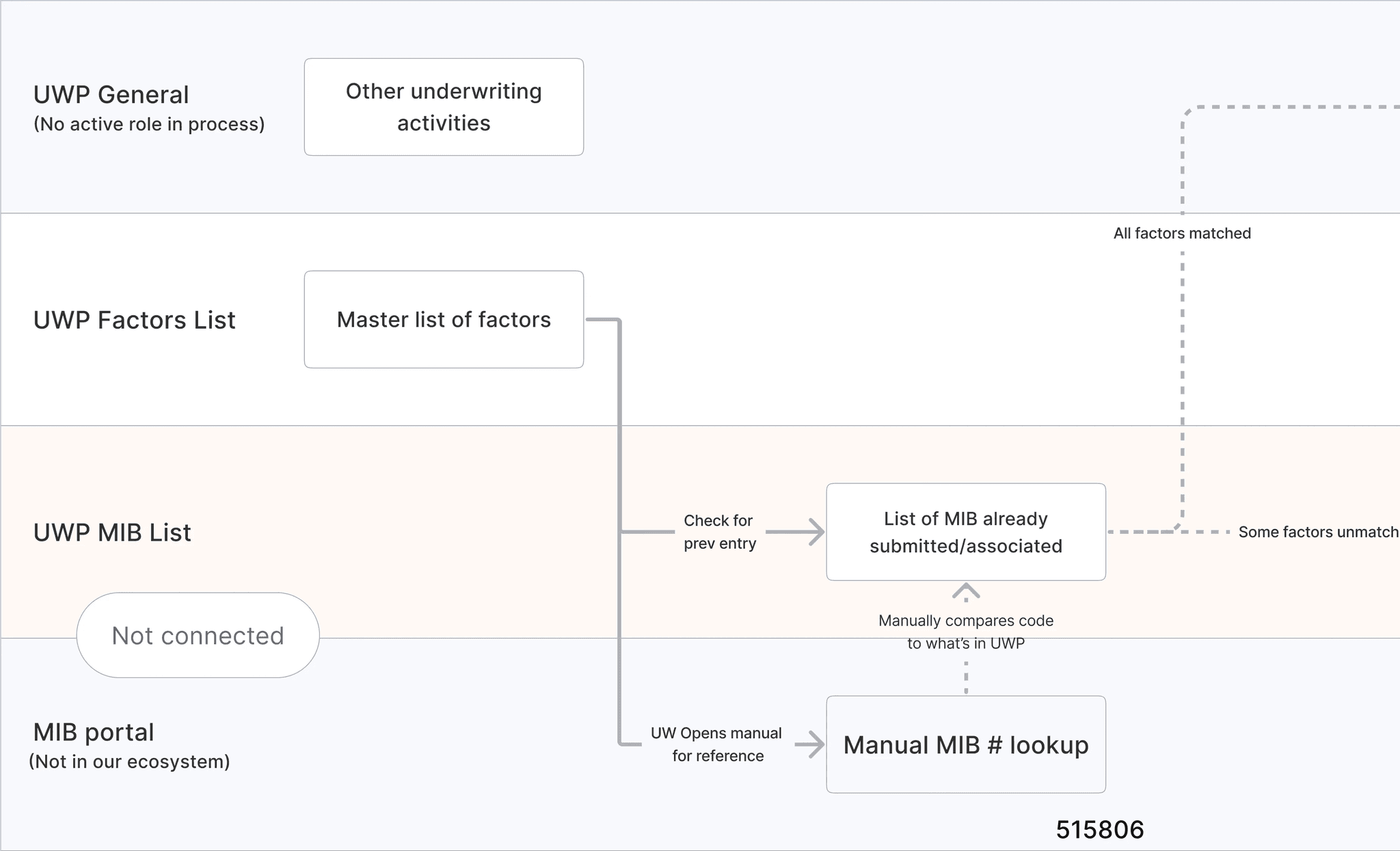This screenshot has height=851, width=1400.
Task: Click the (No active role in process) subtitle
Action: (149, 124)
